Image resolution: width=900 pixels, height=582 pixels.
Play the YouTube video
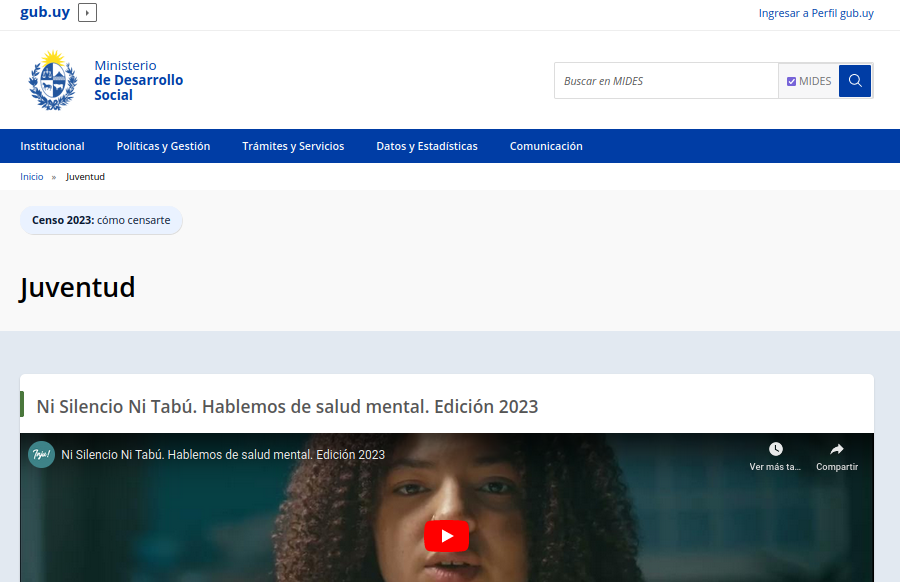pos(447,536)
